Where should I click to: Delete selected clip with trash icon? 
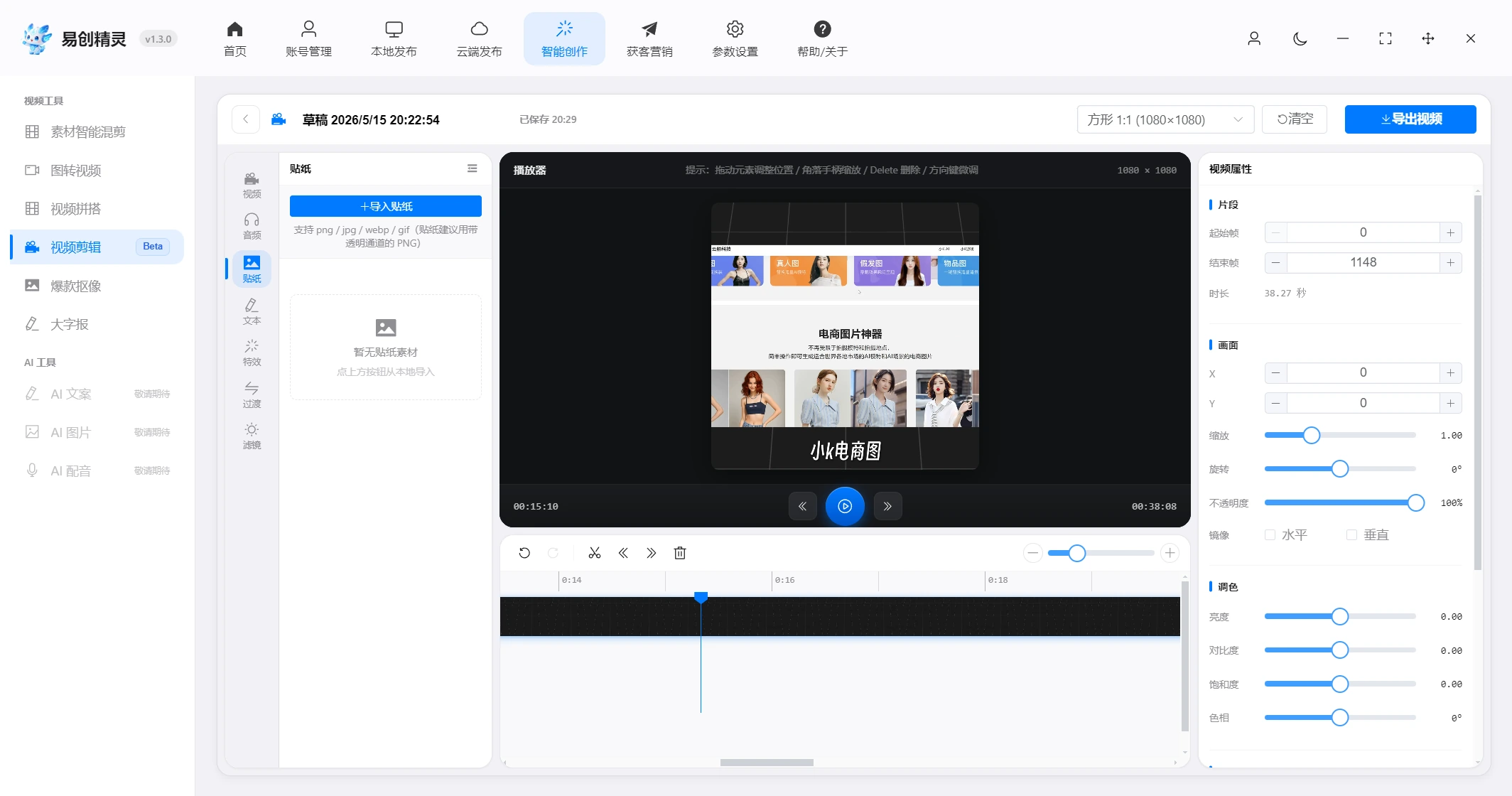coord(680,553)
